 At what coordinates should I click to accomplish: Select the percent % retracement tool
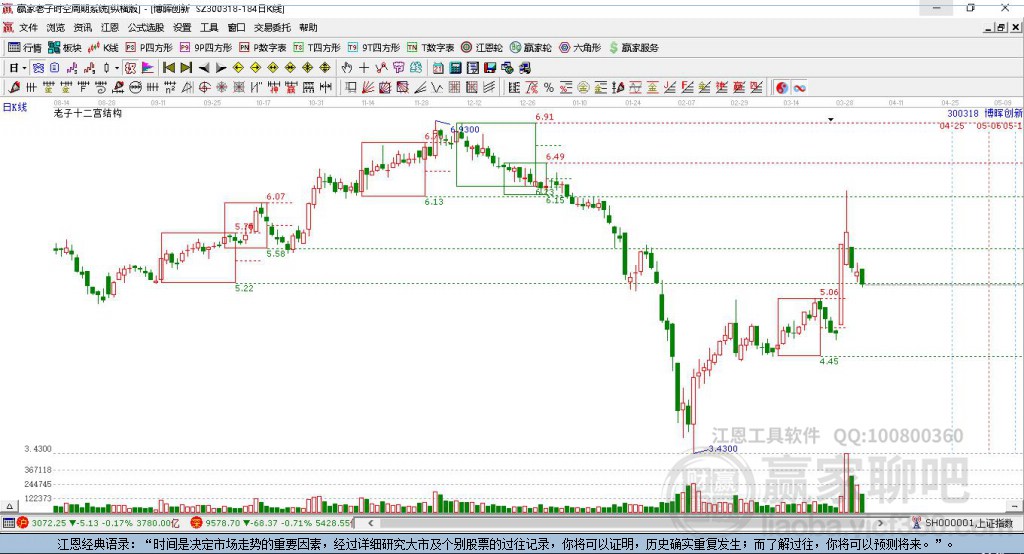(549, 88)
